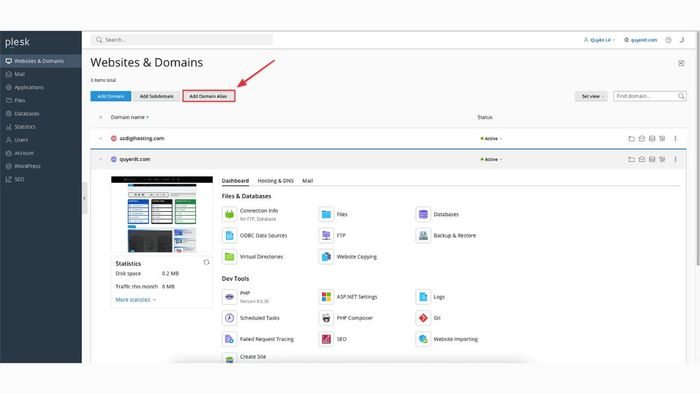Click the Add Domain button
Screen dimensions: 700x394
click(x=111, y=96)
